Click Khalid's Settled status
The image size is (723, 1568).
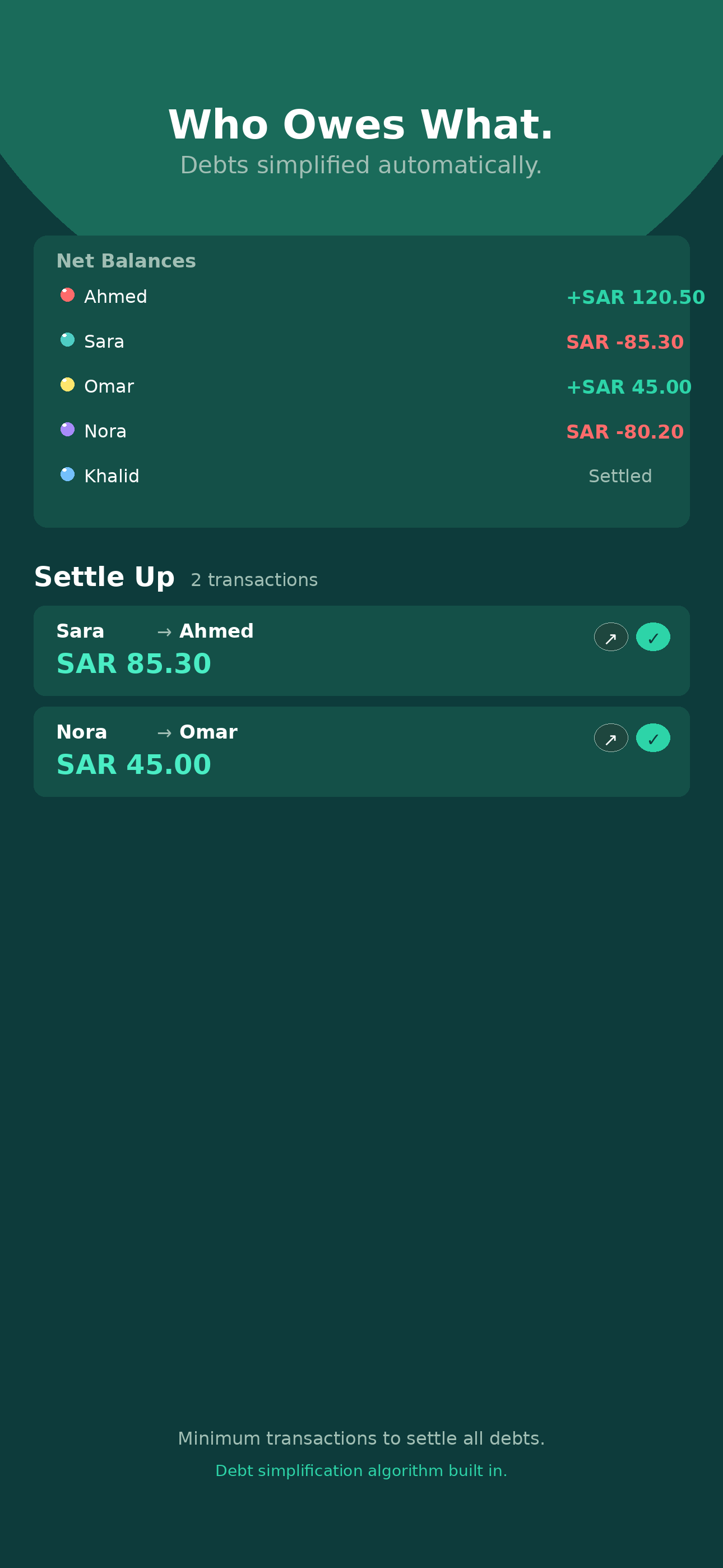[619, 477]
